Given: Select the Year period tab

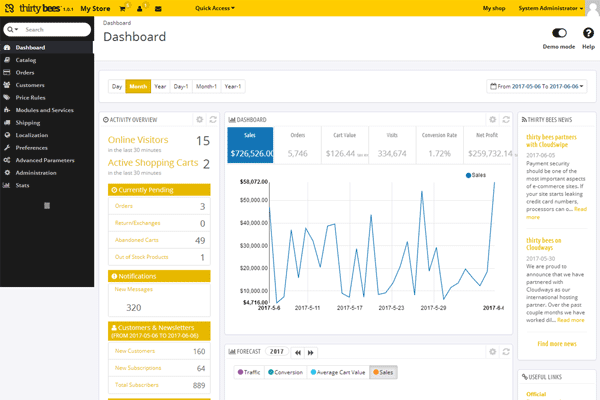Looking at the screenshot, I should click(160, 86).
